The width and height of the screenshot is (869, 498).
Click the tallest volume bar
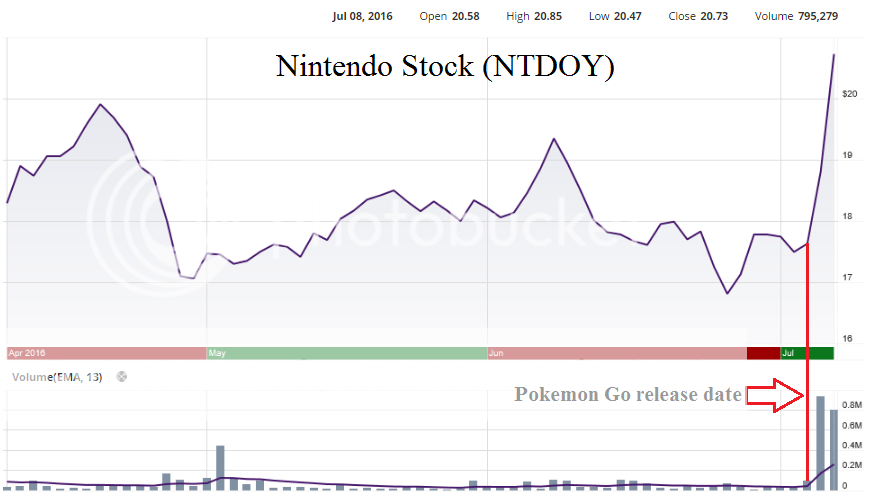click(x=821, y=442)
